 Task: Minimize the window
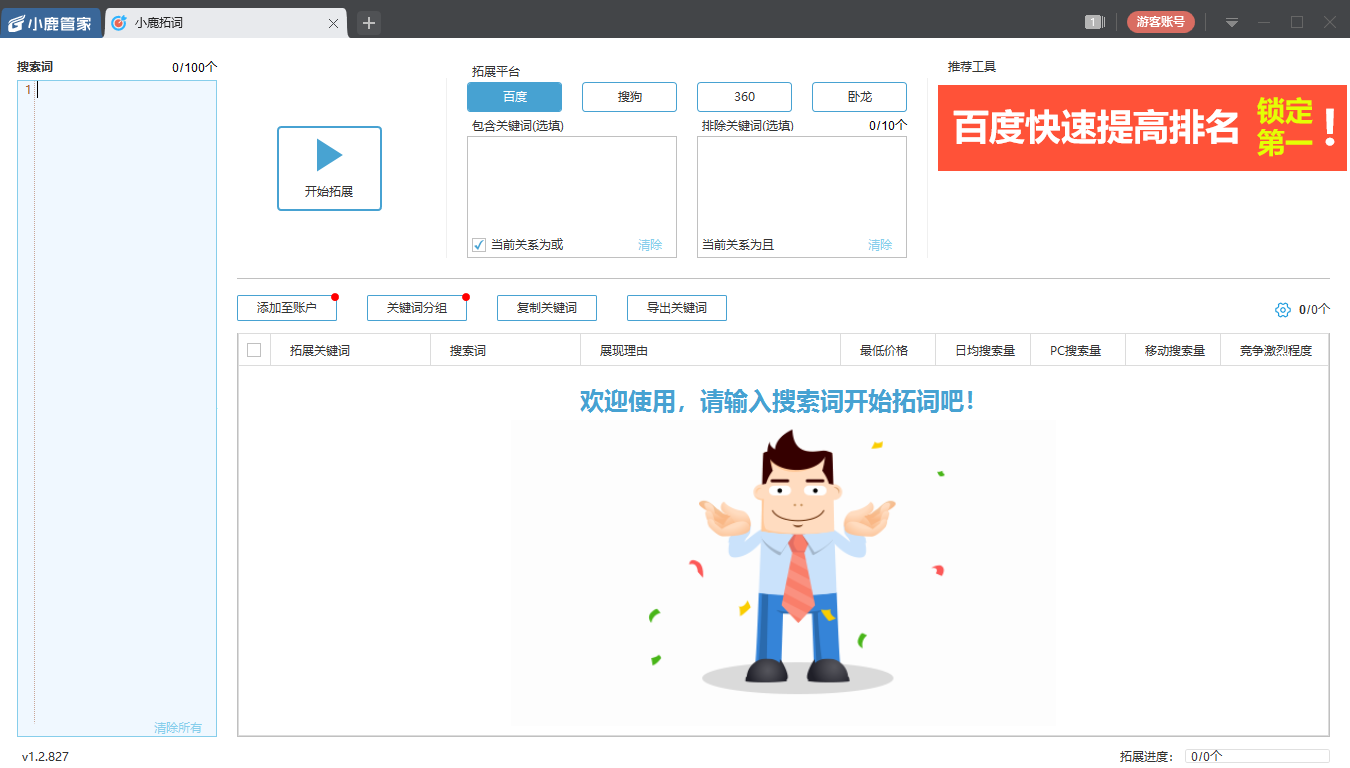[1264, 22]
